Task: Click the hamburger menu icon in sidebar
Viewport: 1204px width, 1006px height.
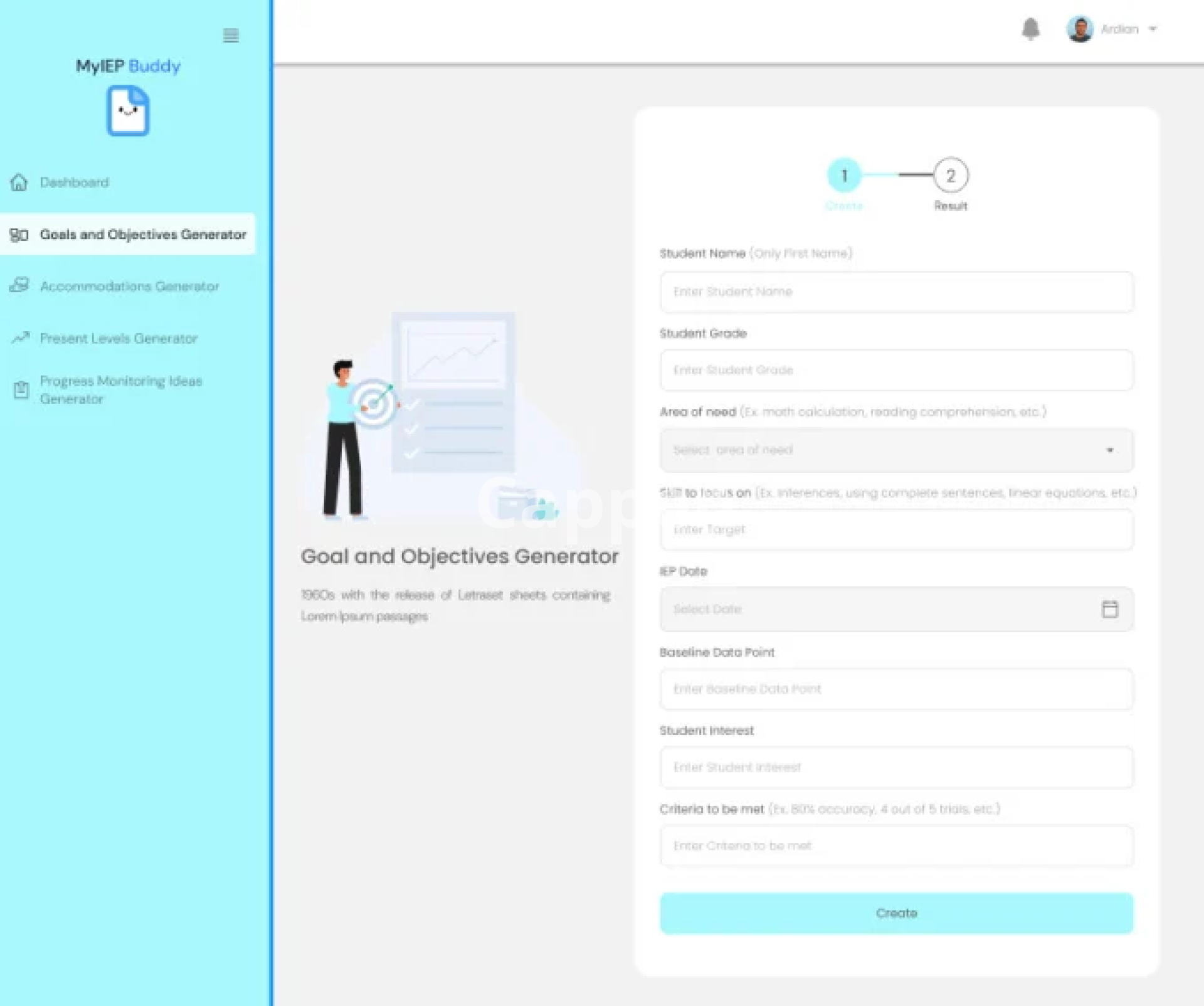Action: pyautogui.click(x=231, y=36)
